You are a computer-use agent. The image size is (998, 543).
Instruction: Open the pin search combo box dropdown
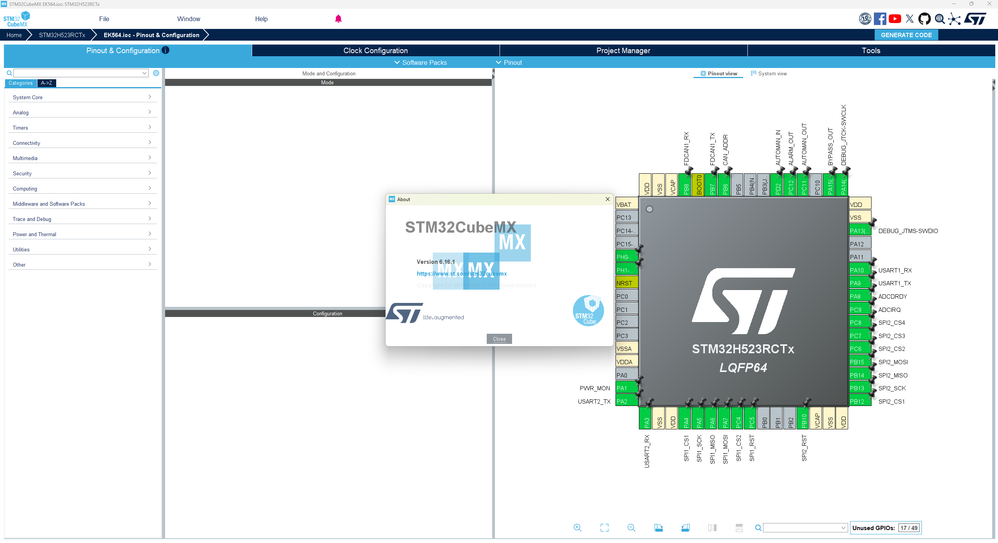(x=843, y=528)
